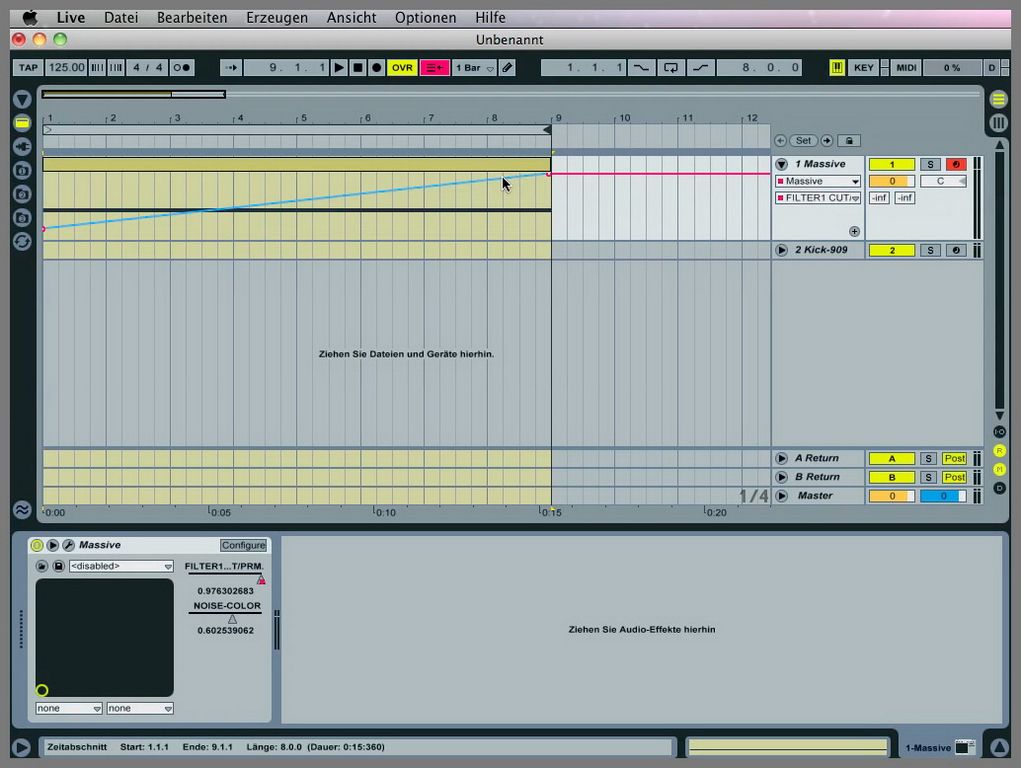Click the Back to Arrangement button

click(x=434, y=67)
